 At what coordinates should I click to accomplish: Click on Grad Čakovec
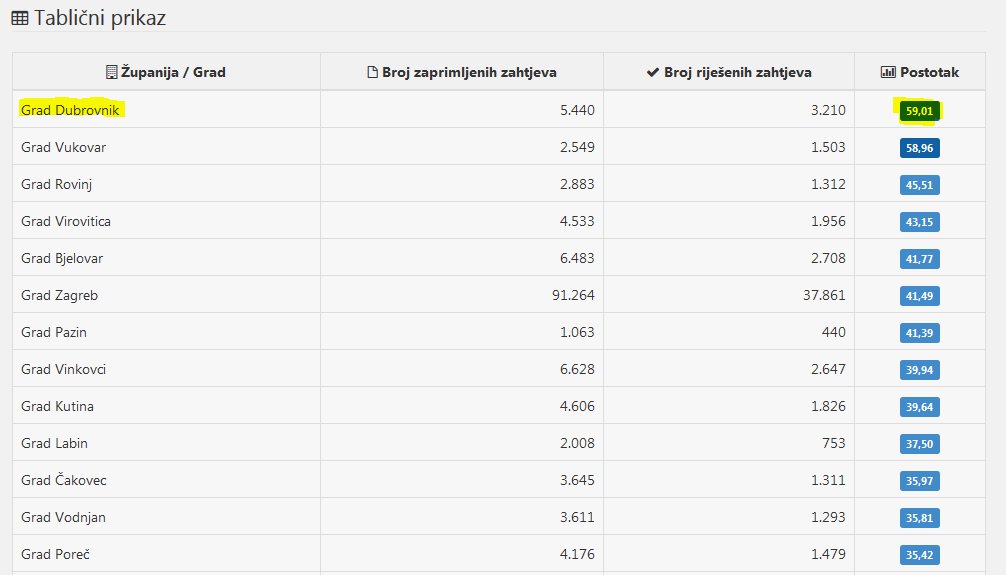pos(64,481)
